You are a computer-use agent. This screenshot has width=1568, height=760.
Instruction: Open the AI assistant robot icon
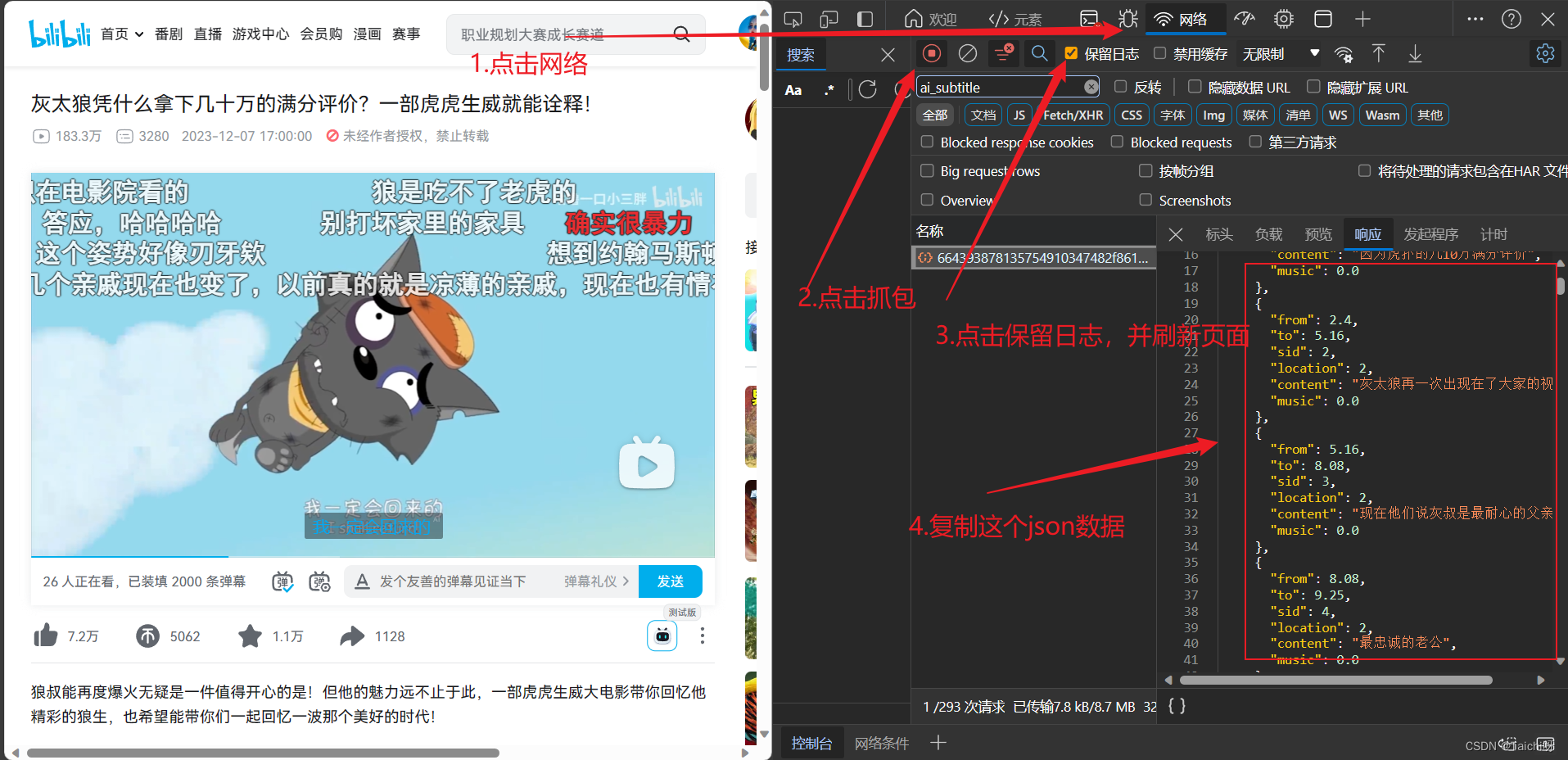click(x=662, y=636)
